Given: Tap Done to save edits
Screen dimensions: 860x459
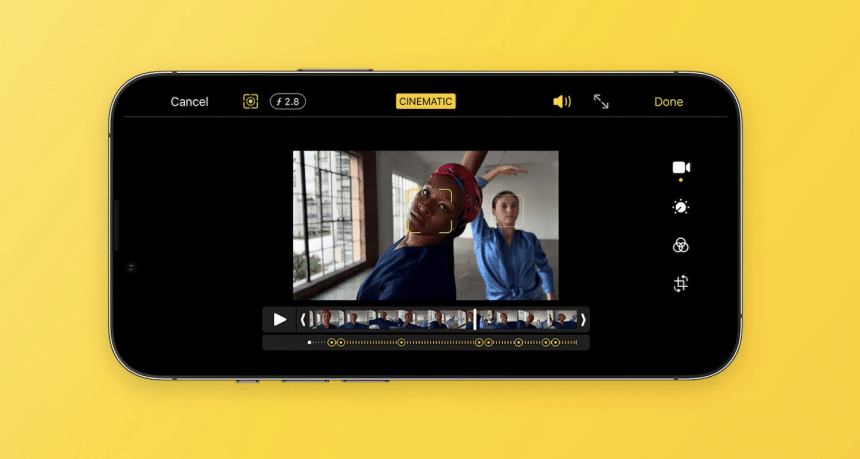Looking at the screenshot, I should [x=668, y=102].
